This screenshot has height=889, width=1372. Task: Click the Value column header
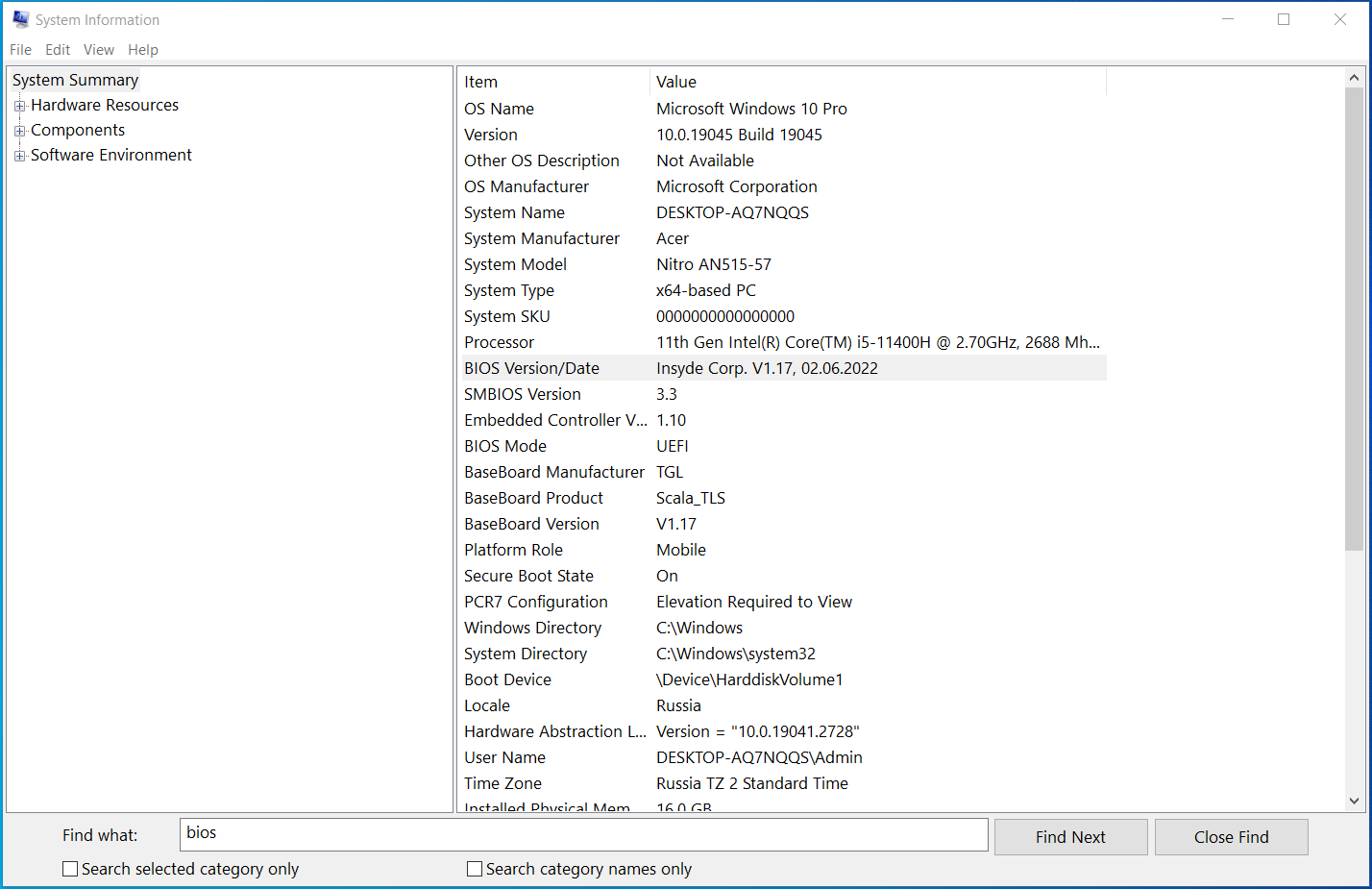tap(878, 82)
